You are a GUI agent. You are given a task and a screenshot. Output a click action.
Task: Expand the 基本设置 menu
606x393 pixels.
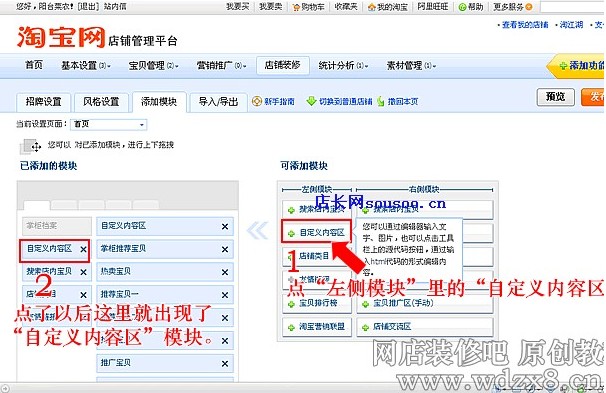pyautogui.click(x=86, y=66)
